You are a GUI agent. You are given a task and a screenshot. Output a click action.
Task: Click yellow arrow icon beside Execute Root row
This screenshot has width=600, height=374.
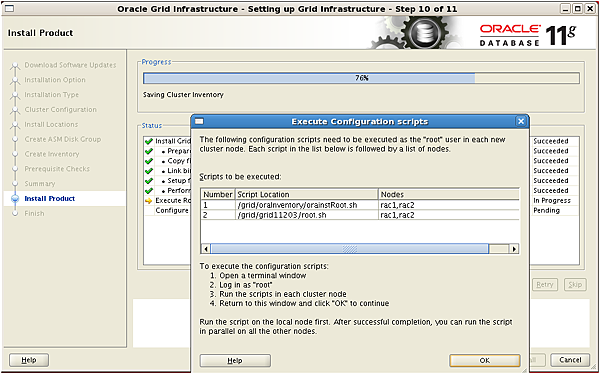[149, 201]
